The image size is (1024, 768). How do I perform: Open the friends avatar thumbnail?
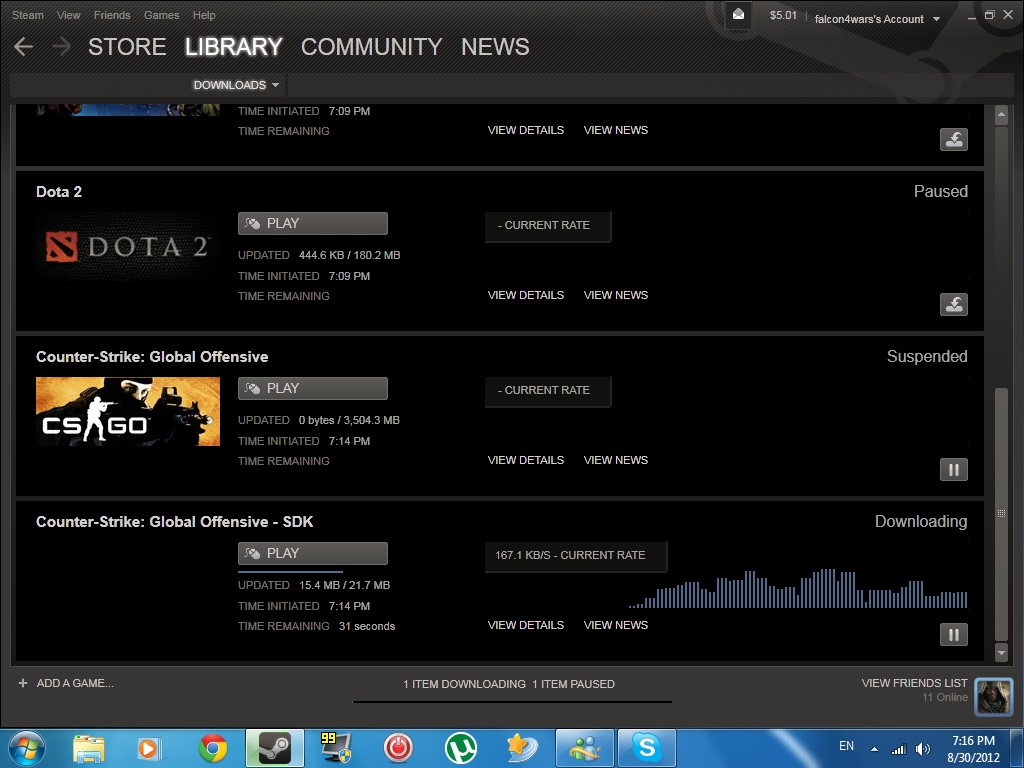point(993,696)
